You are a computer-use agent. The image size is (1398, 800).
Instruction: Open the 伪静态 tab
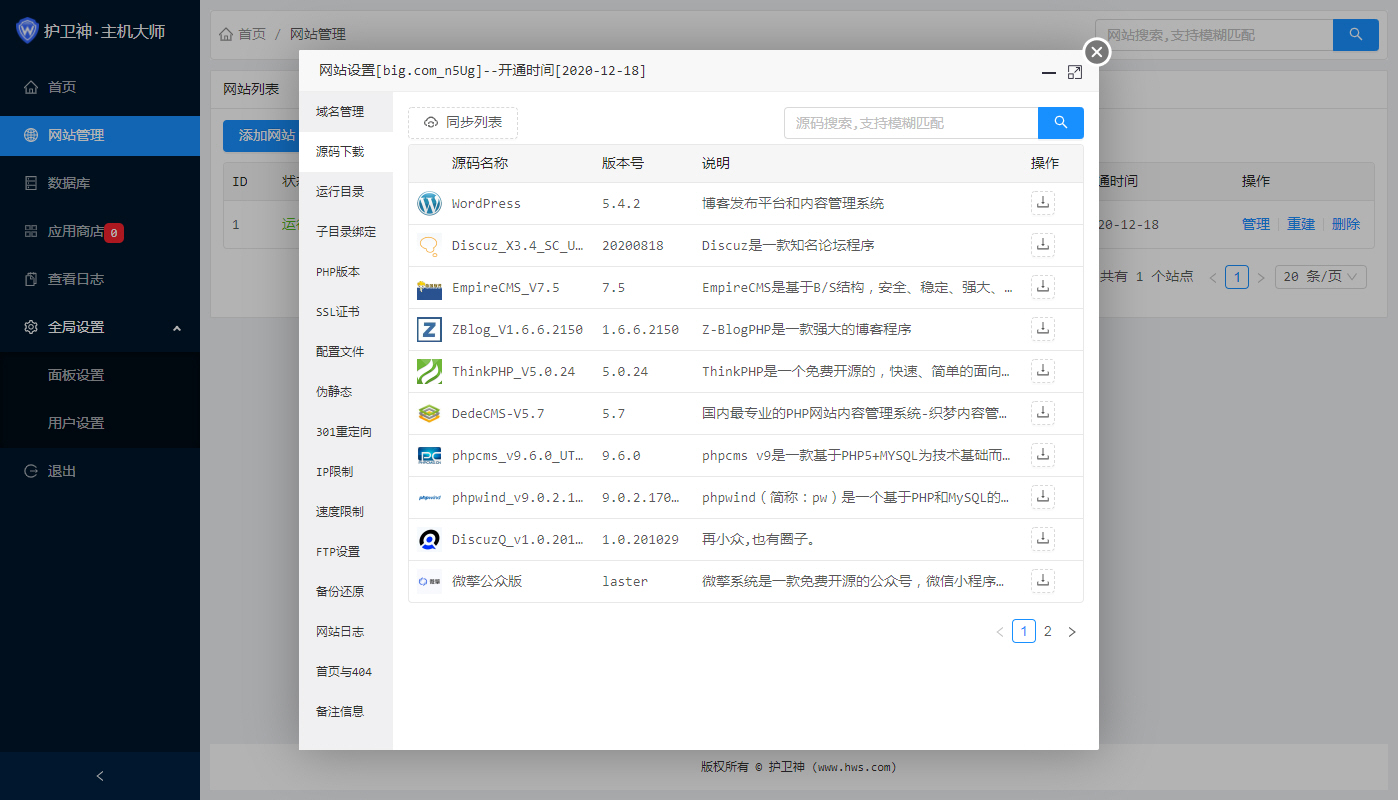point(346,392)
